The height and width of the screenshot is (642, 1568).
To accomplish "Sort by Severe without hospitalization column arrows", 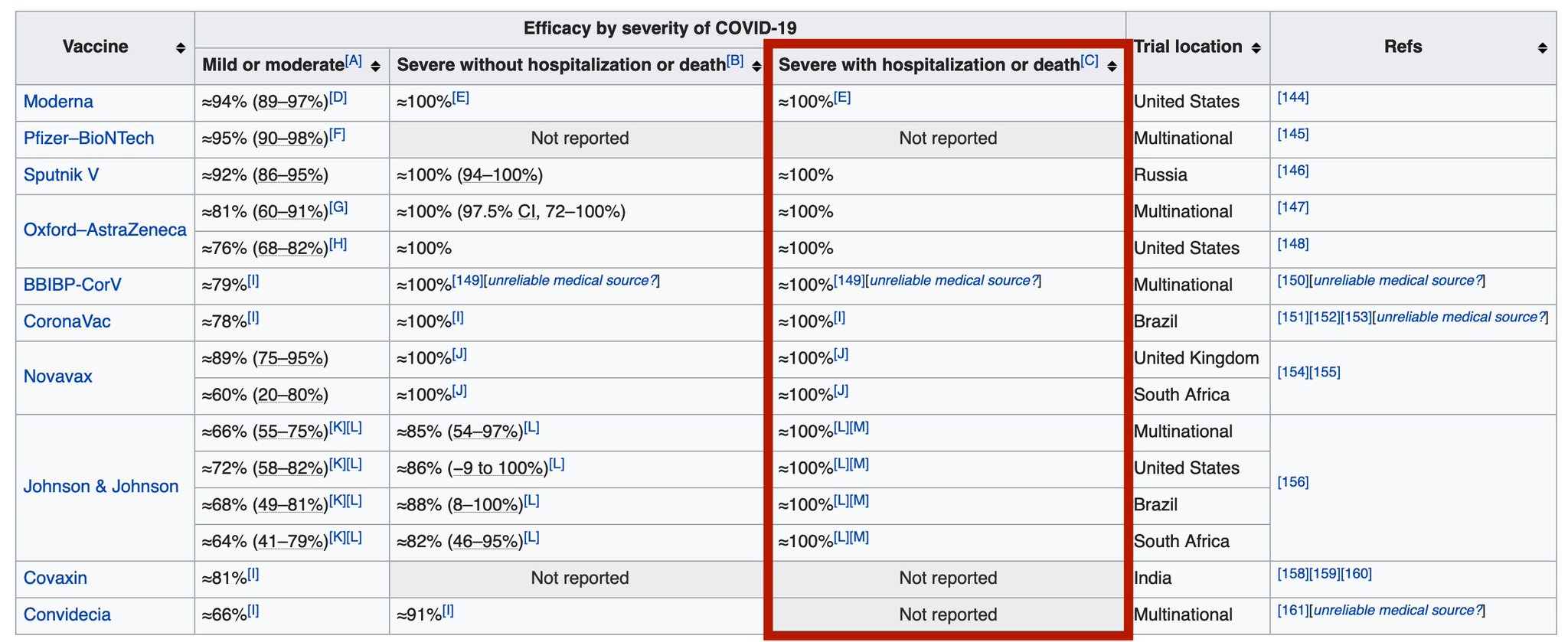I will coord(756,67).
